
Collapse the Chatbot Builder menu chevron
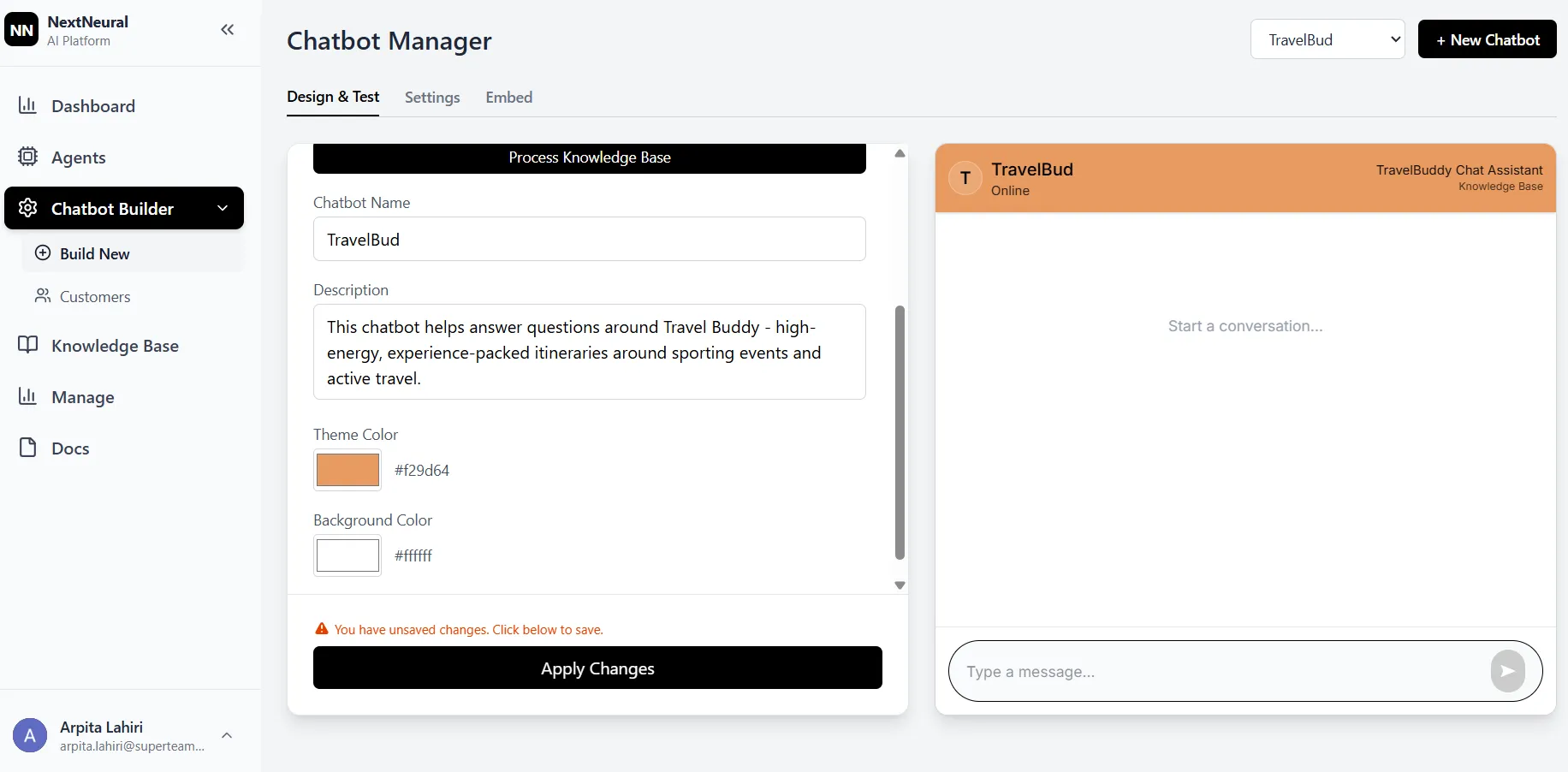coord(223,208)
